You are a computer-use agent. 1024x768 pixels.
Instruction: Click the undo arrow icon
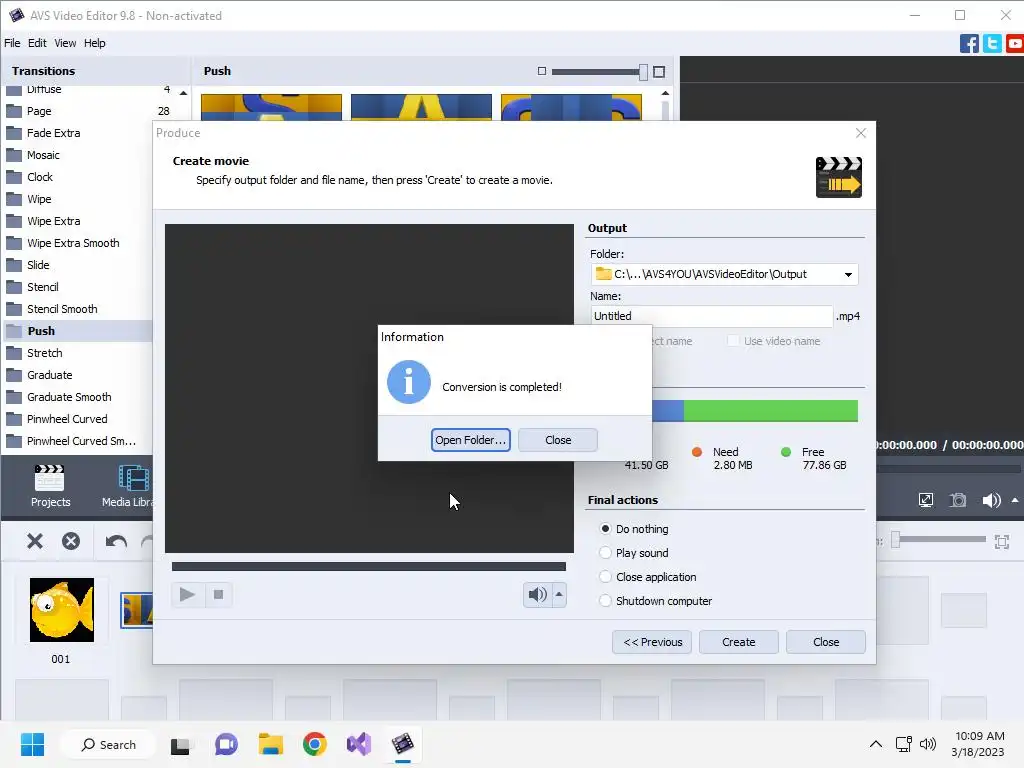point(116,541)
